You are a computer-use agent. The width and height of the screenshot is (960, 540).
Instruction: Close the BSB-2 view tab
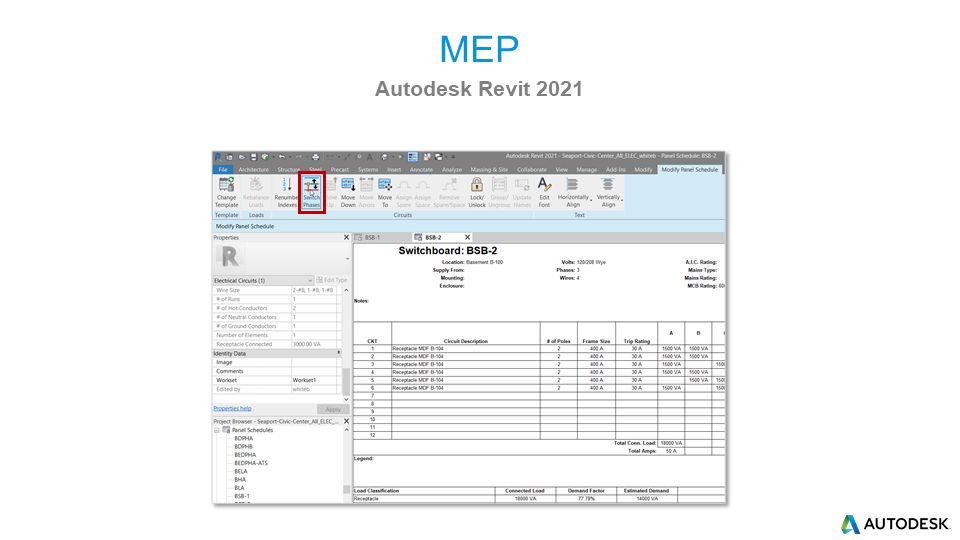tap(467, 238)
